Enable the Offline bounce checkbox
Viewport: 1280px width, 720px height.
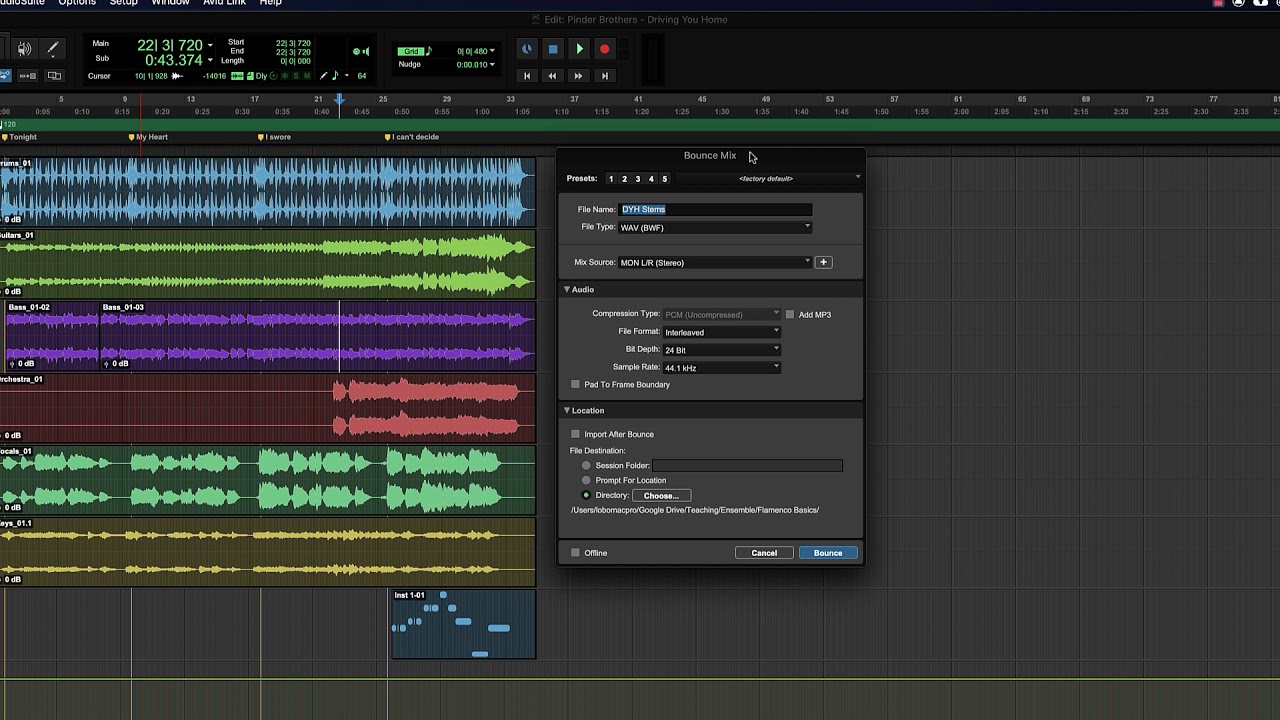575,553
